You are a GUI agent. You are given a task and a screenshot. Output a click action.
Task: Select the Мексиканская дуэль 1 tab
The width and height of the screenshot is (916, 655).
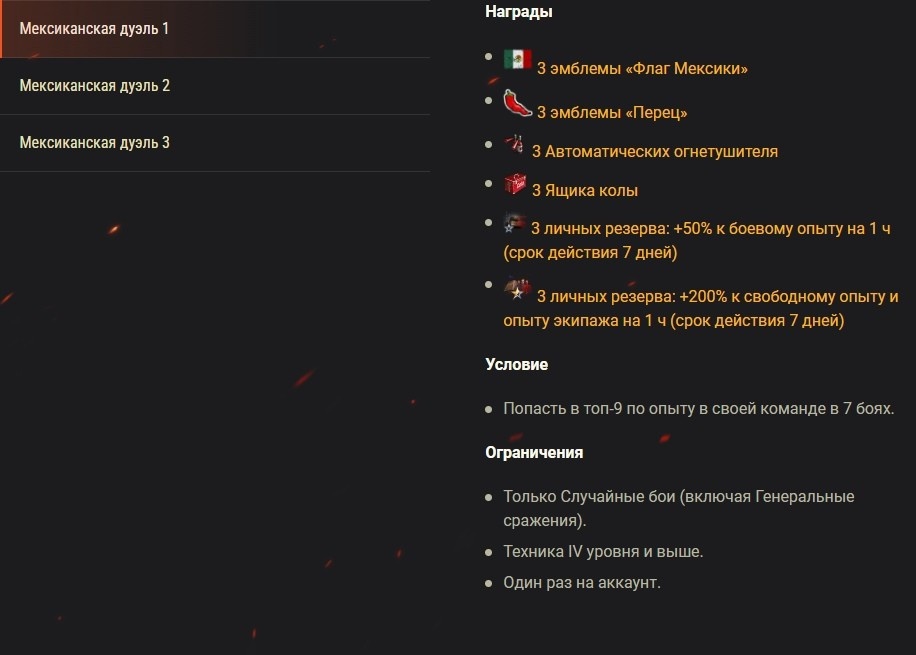click(215, 29)
